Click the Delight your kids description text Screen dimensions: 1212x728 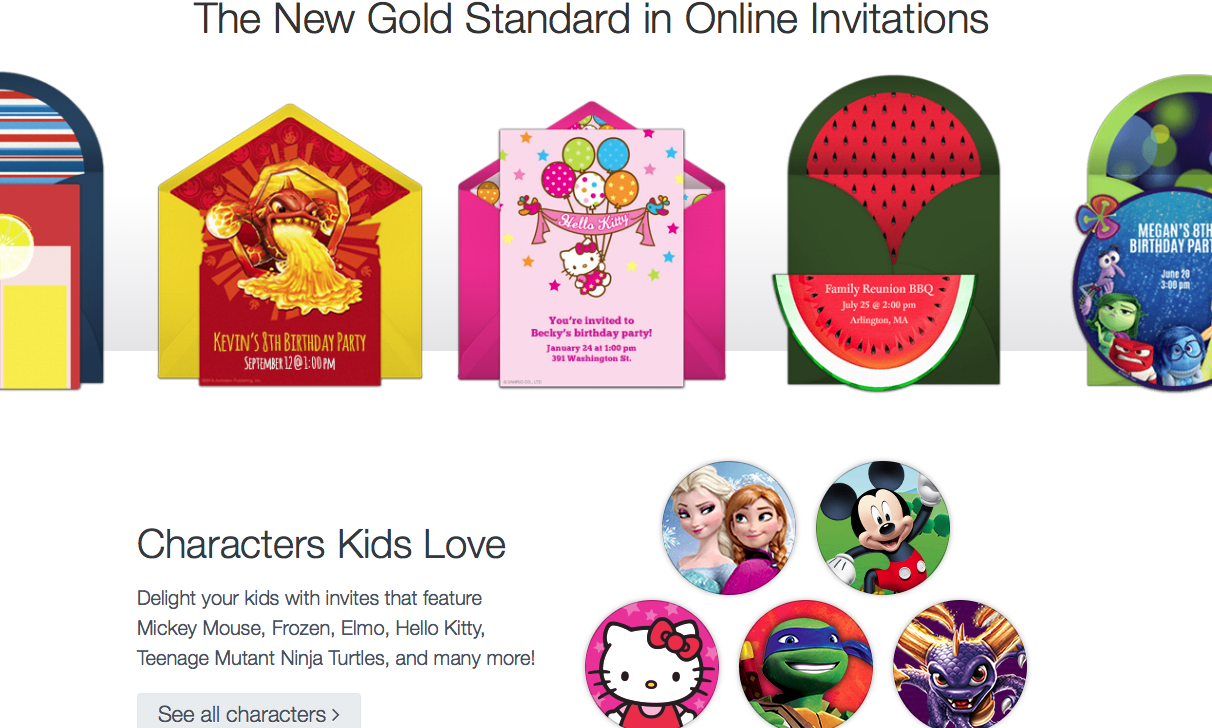(x=336, y=628)
